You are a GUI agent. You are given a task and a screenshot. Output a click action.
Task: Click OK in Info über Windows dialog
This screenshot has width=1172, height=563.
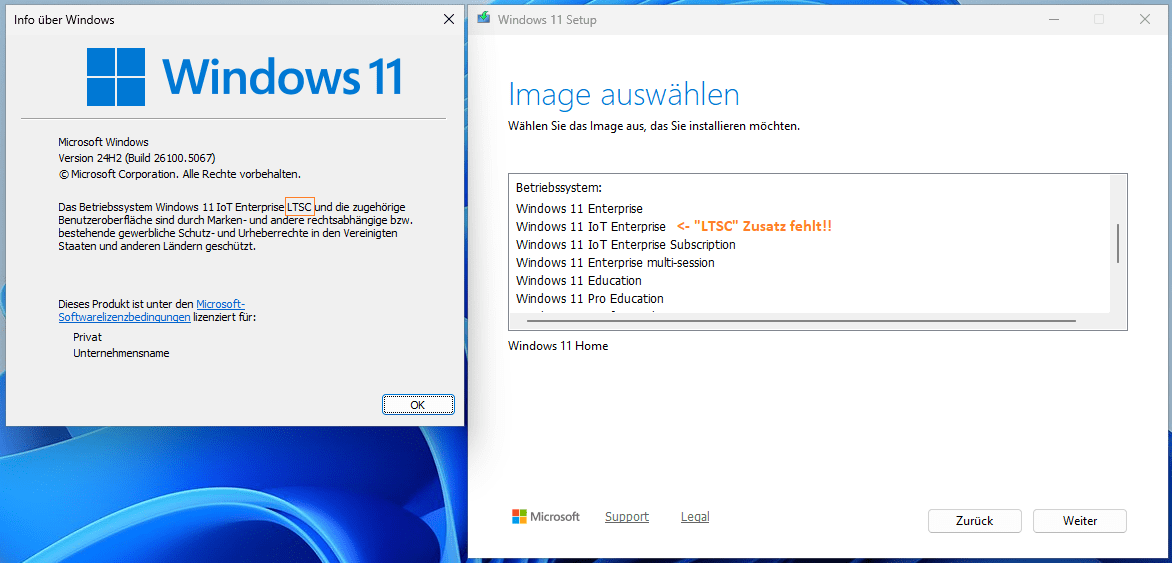coord(418,404)
